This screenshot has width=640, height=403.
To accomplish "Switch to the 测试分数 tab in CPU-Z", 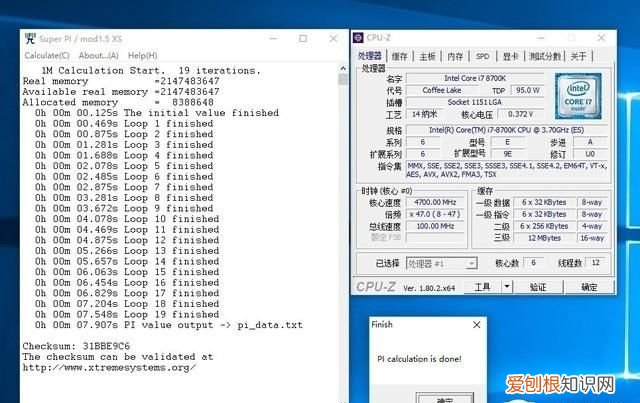I will coord(545,56).
